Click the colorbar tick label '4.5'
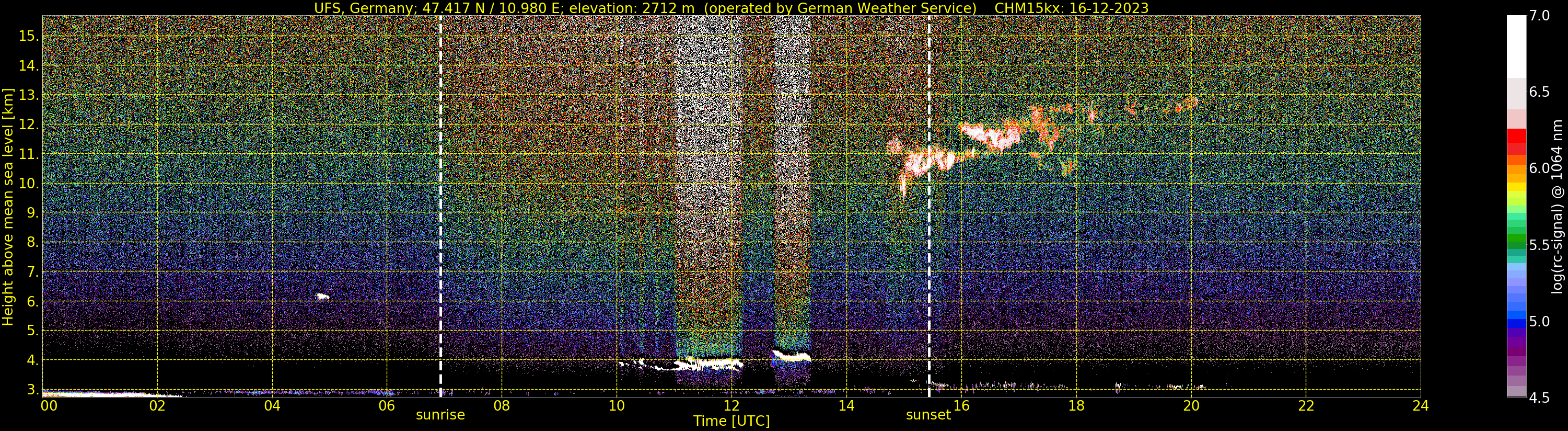The height and width of the screenshot is (431, 1568). click(1539, 398)
